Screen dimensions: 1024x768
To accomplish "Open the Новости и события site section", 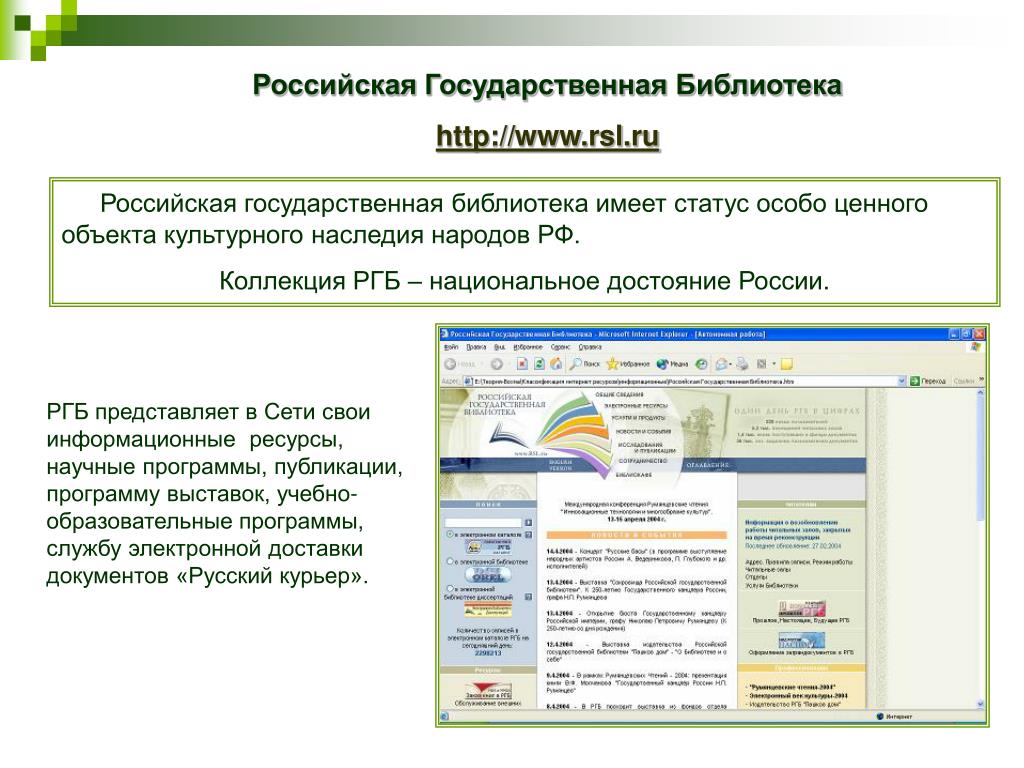I will pos(643,432).
